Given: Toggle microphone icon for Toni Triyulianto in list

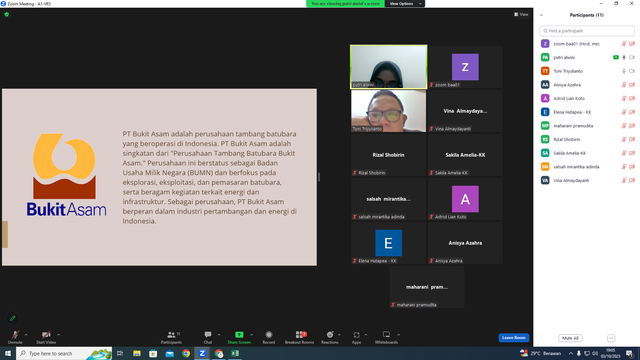Looking at the screenshot, I should [624, 71].
